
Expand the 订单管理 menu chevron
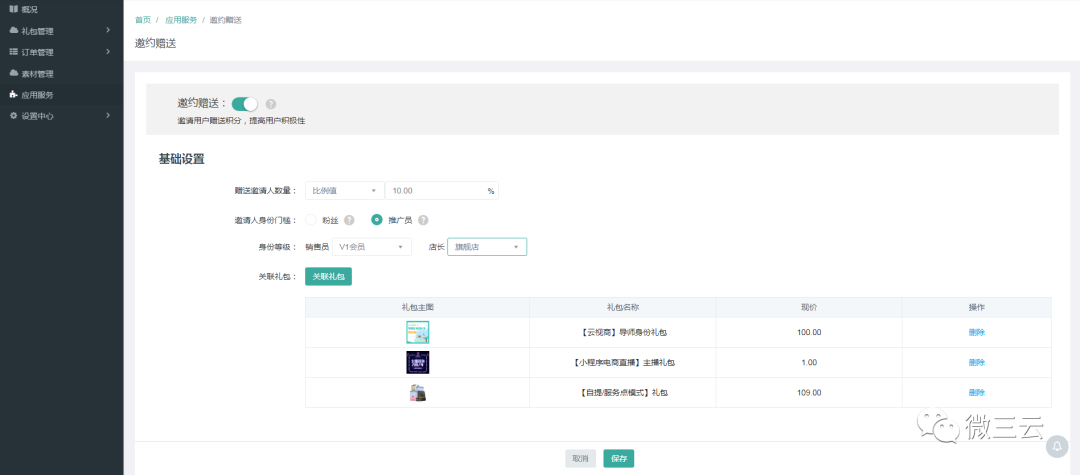pyautogui.click(x=108, y=52)
